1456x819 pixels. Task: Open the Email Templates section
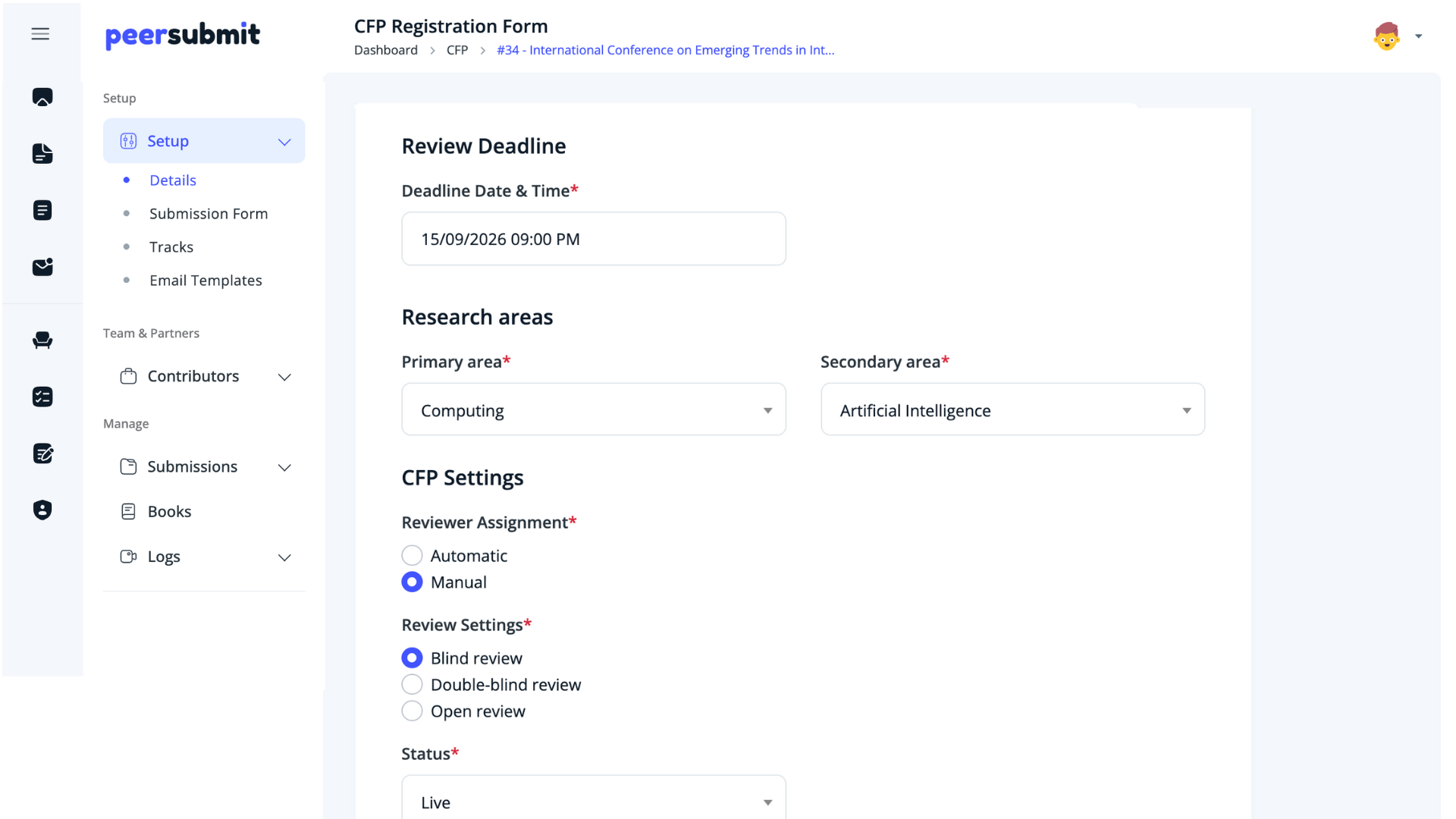(x=206, y=280)
